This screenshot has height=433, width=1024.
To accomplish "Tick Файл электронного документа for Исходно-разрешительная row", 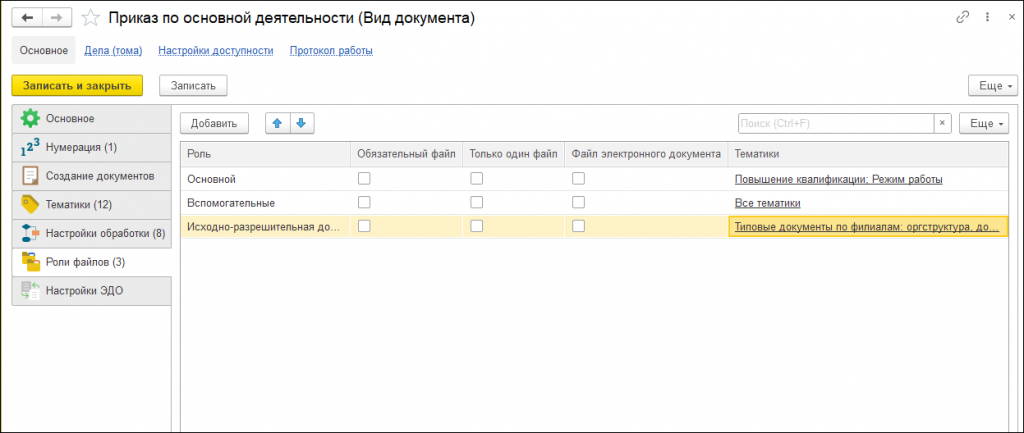I will (x=578, y=226).
